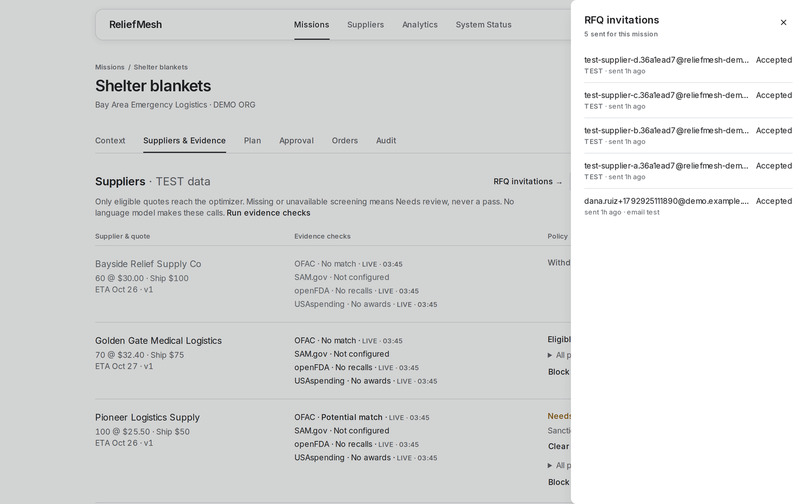The height and width of the screenshot is (504, 806).
Task: Click Accepted status for test-supplier-c
Action: pos(774,95)
